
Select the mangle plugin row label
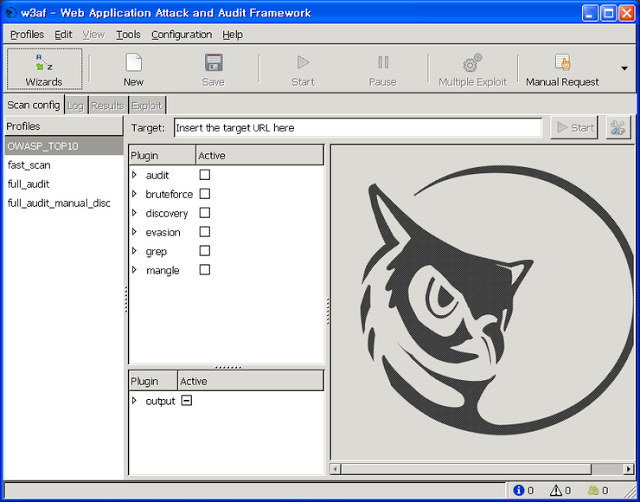click(162, 271)
